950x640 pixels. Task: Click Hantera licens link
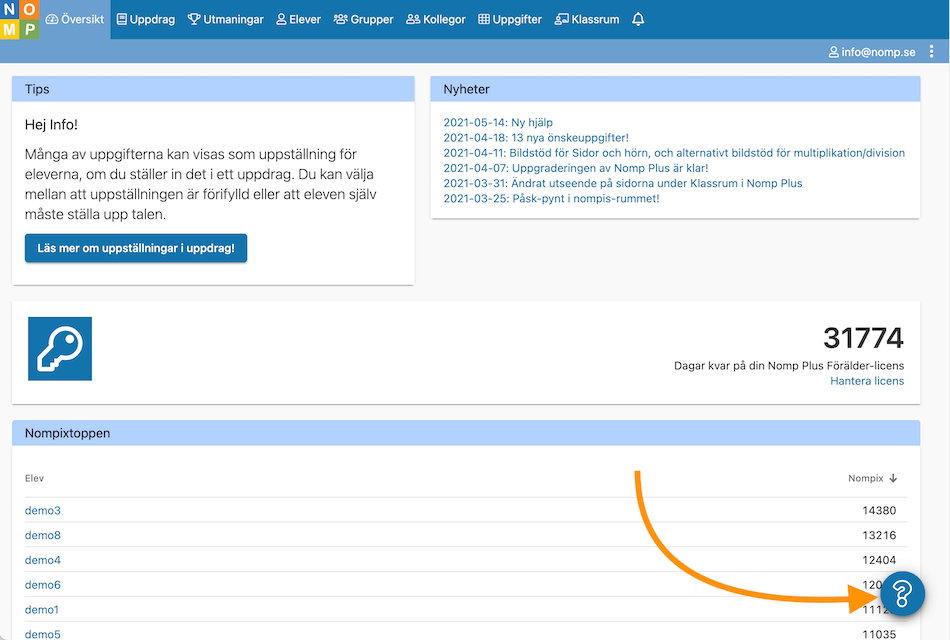867,381
